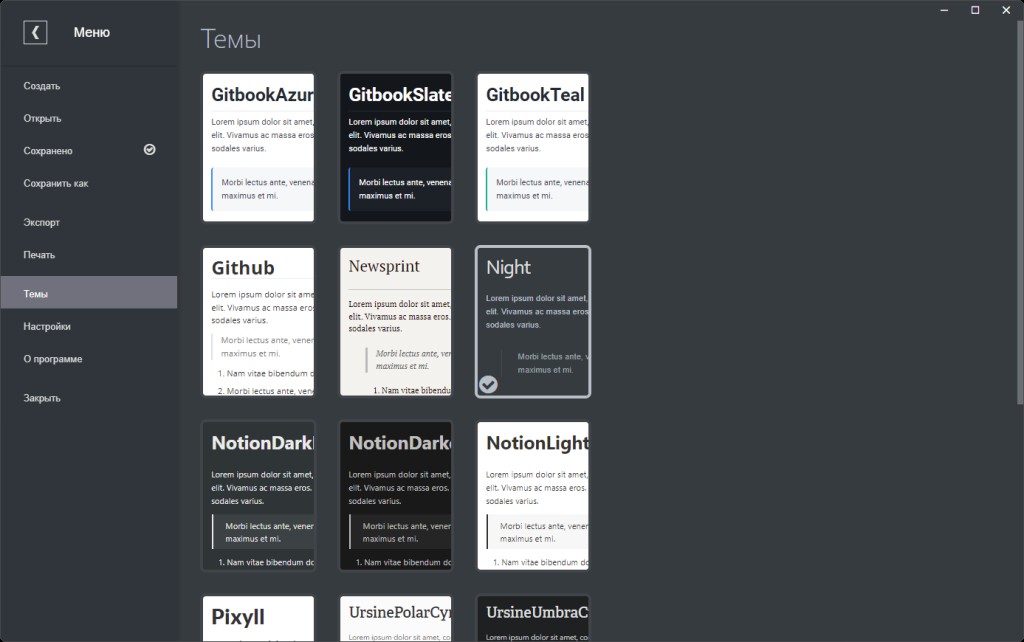Open the Создать menu item
Viewport: 1024px width, 642px height.
coord(89,86)
